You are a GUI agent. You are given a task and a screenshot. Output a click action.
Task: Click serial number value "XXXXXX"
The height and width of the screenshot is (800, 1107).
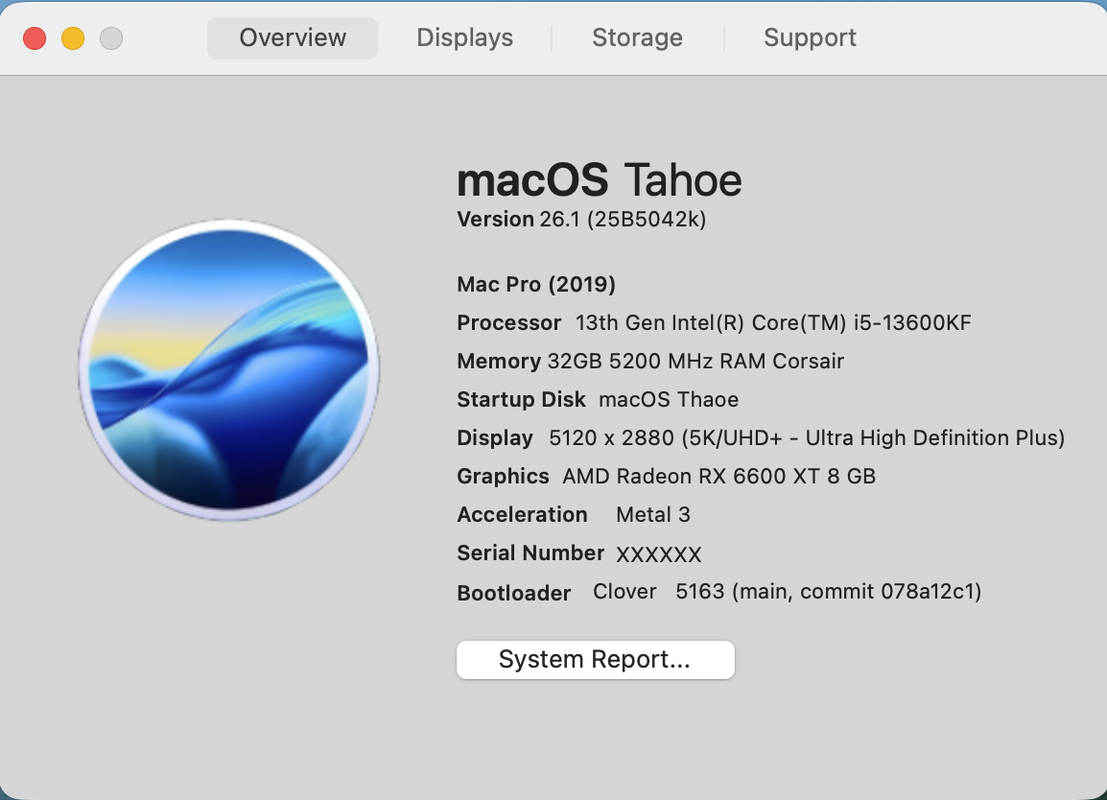tap(659, 555)
